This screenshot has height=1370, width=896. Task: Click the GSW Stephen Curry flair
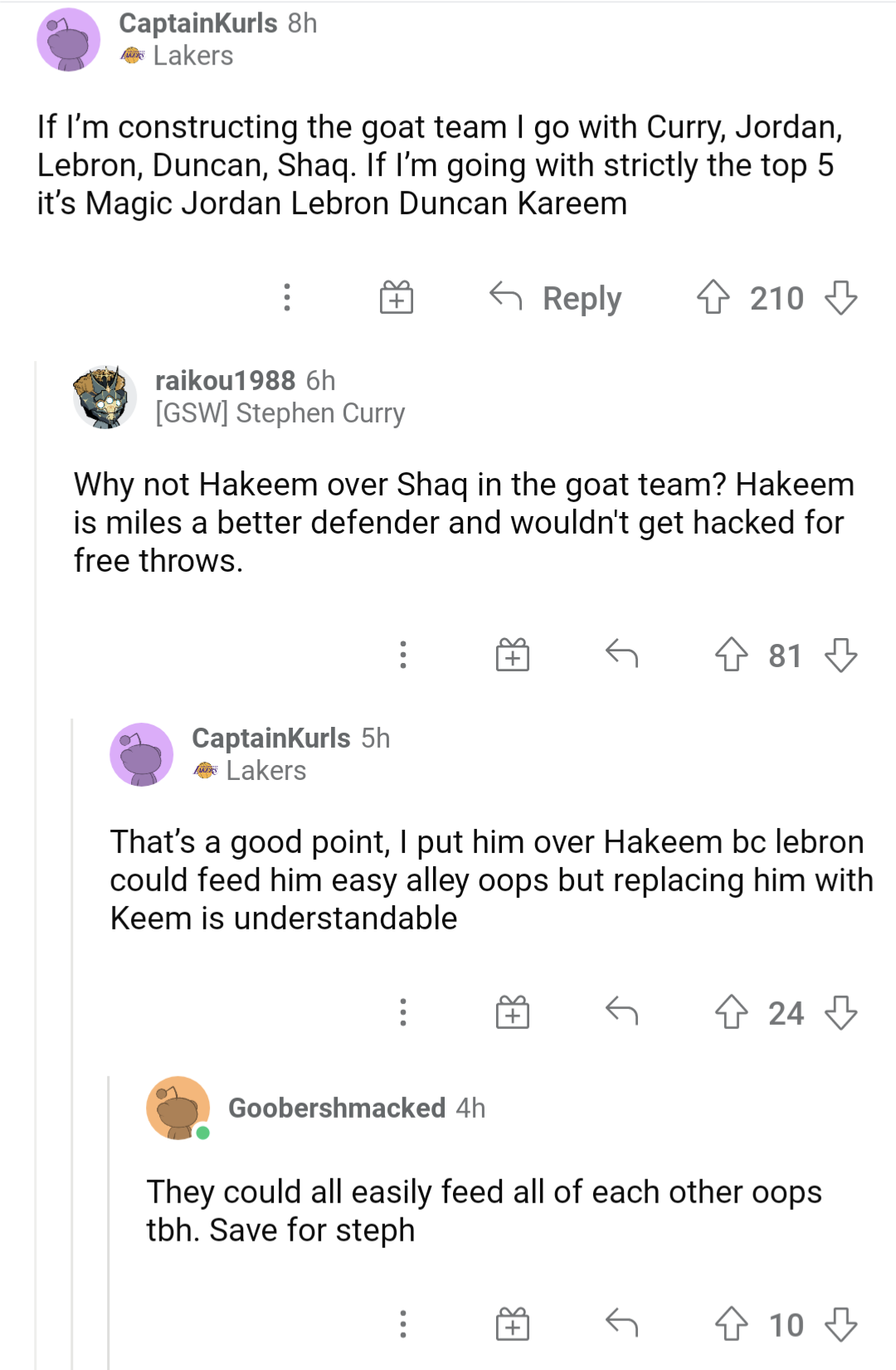click(x=279, y=412)
